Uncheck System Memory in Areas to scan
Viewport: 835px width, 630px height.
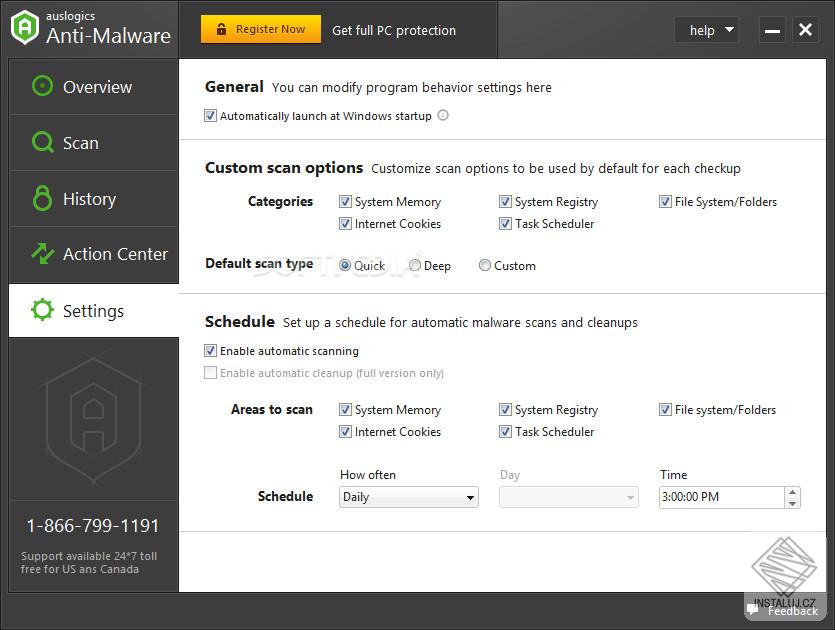(345, 409)
